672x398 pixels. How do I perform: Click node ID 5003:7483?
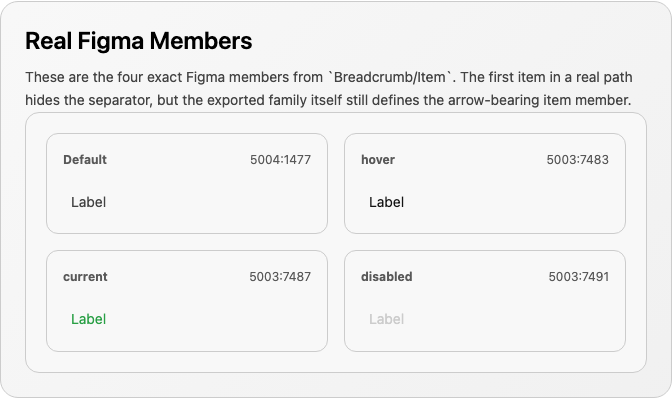click(577, 160)
